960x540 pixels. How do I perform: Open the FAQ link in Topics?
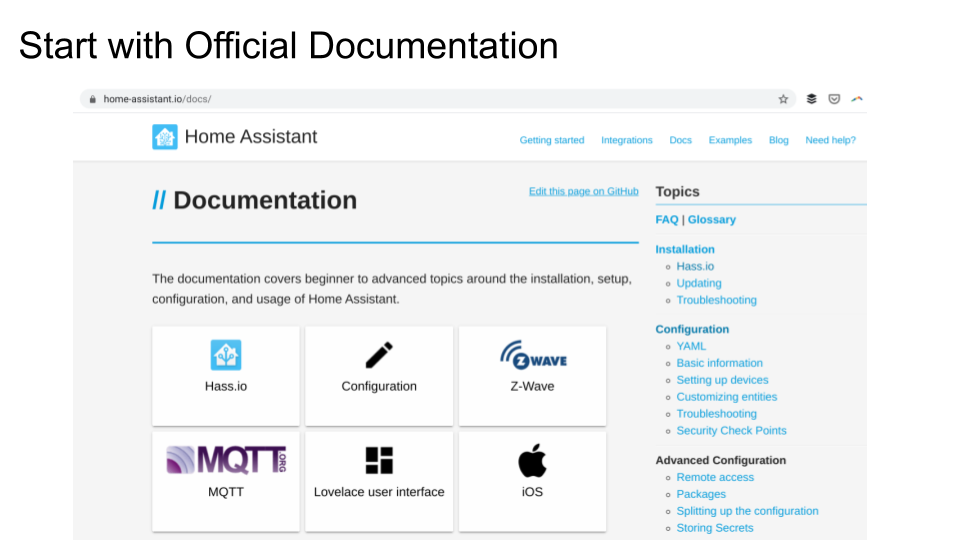pos(667,220)
